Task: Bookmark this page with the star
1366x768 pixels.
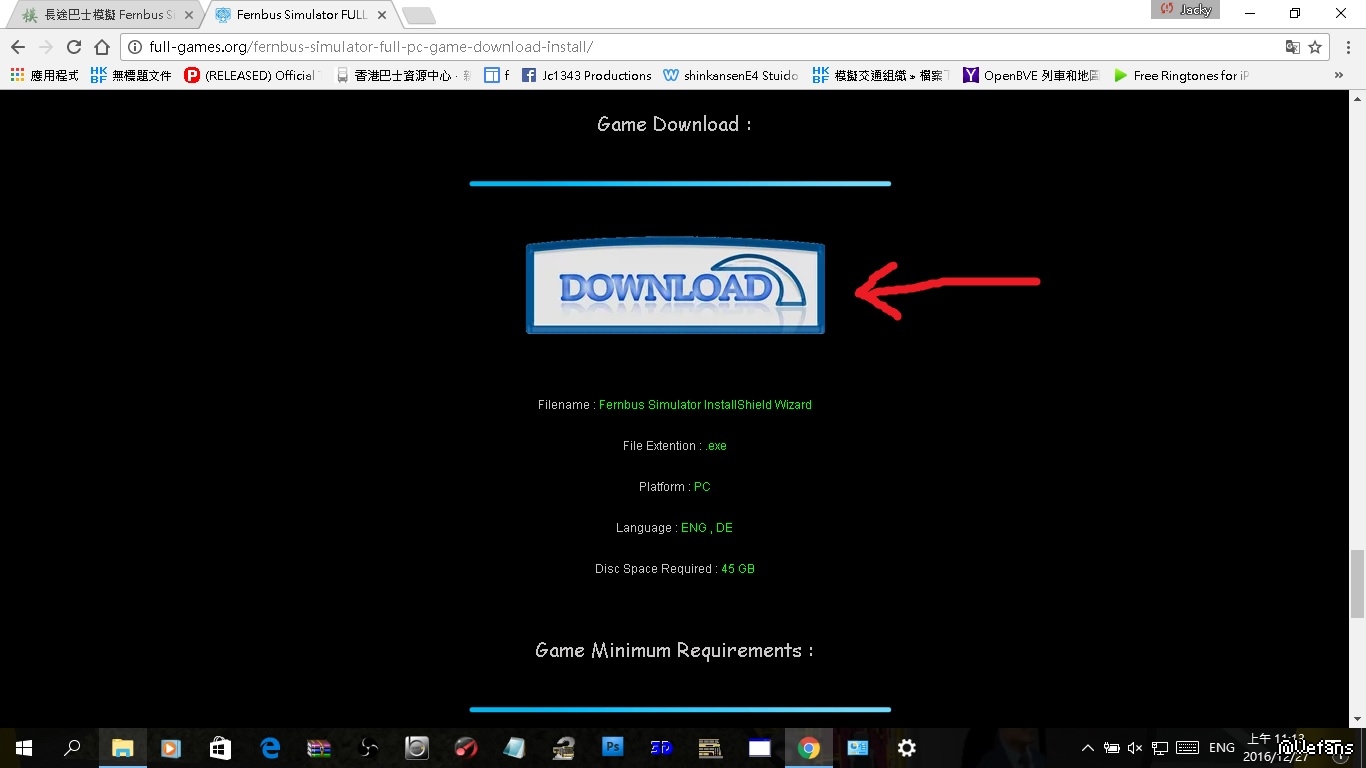Action: click(1315, 47)
